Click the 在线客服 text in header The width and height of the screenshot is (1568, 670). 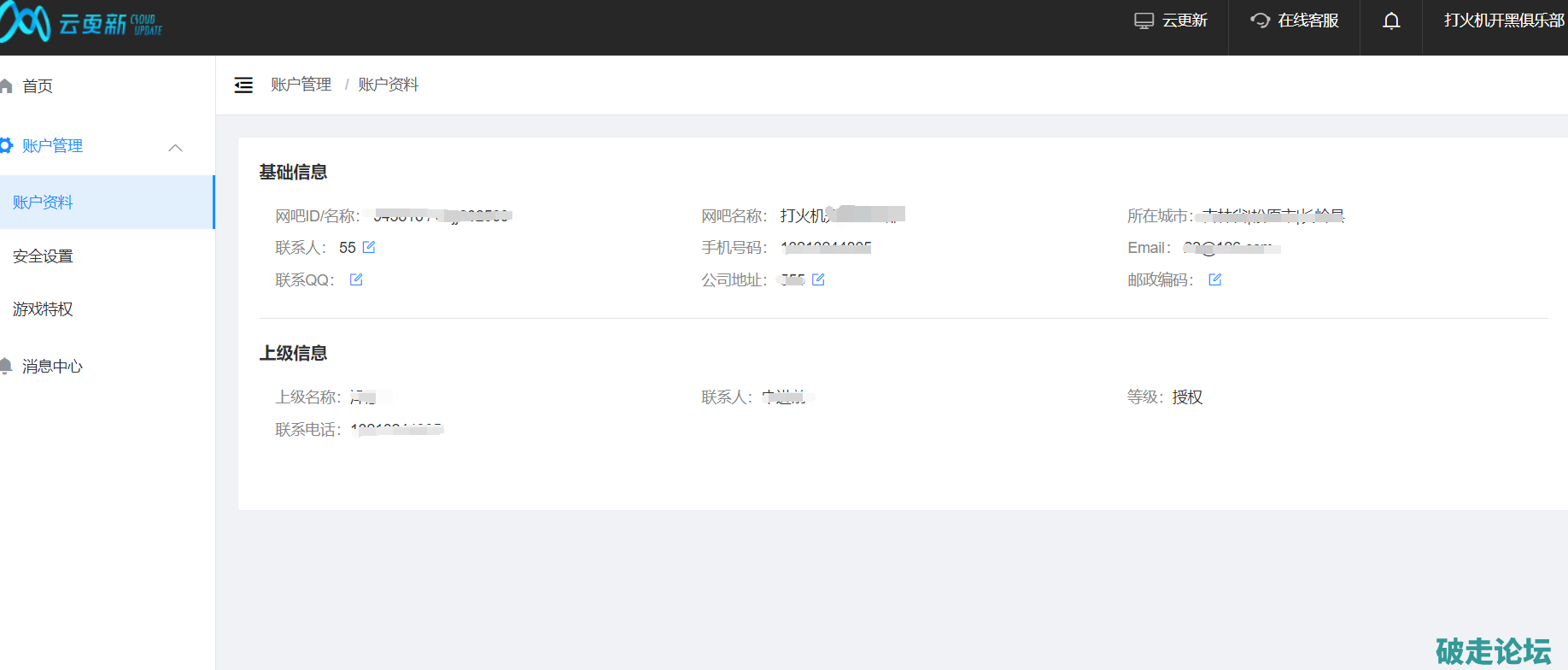[1308, 21]
